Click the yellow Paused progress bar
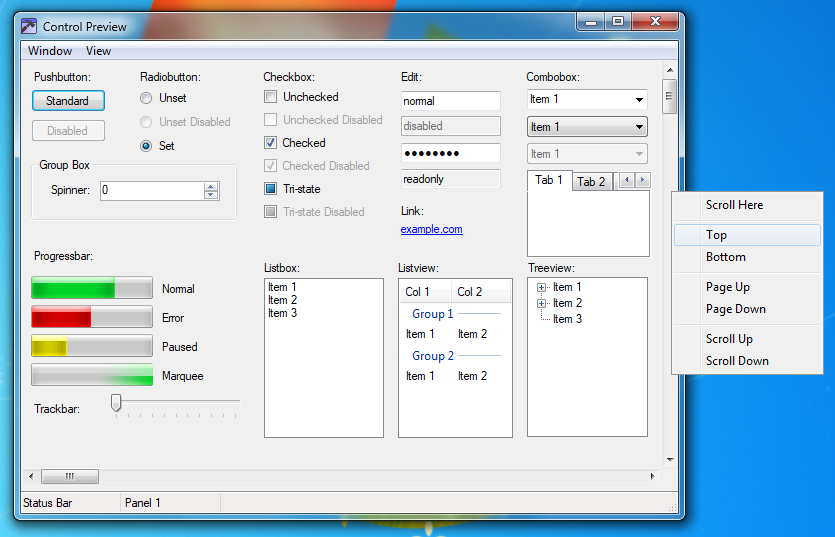Image resolution: width=835 pixels, height=537 pixels. 92,346
